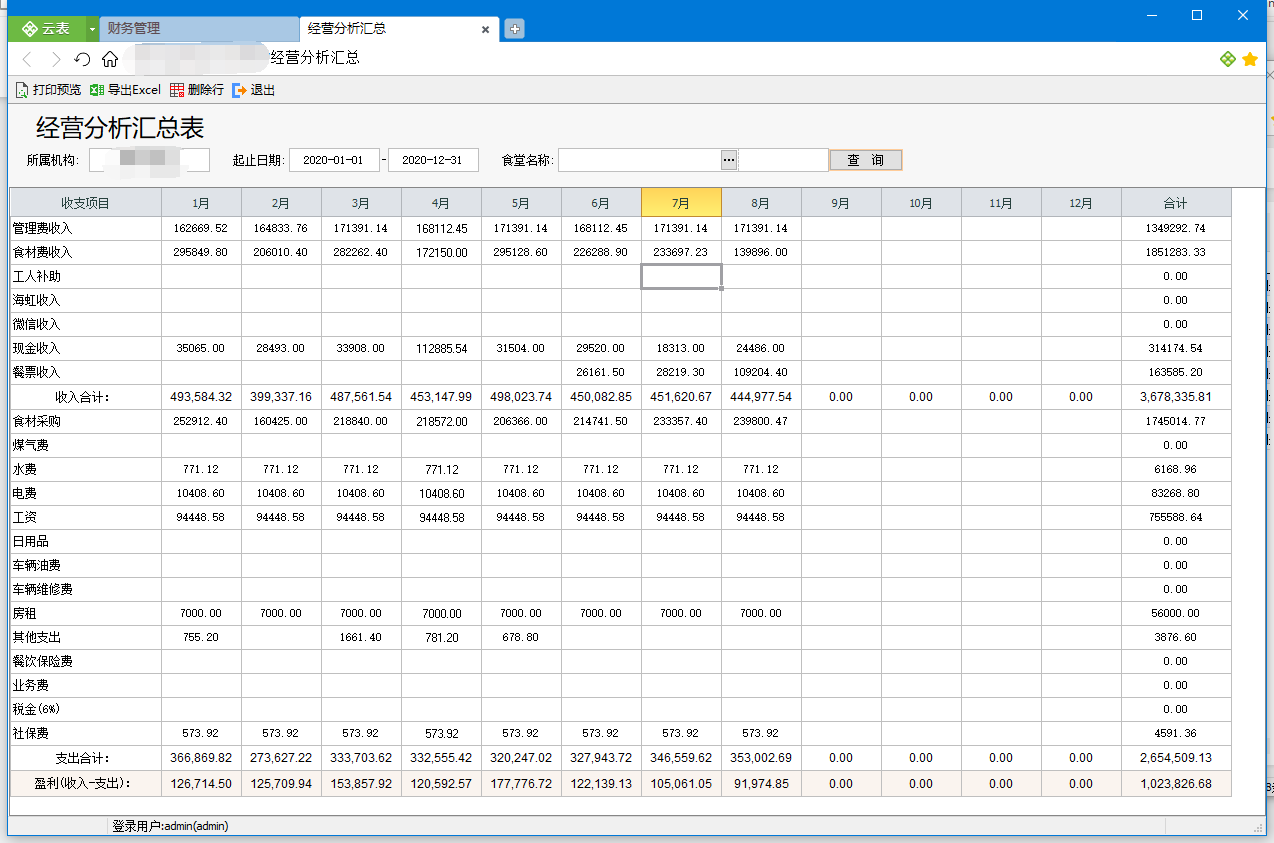Image resolution: width=1274 pixels, height=843 pixels.
Task: Click the start date field 2020-01-01
Action: pos(334,160)
